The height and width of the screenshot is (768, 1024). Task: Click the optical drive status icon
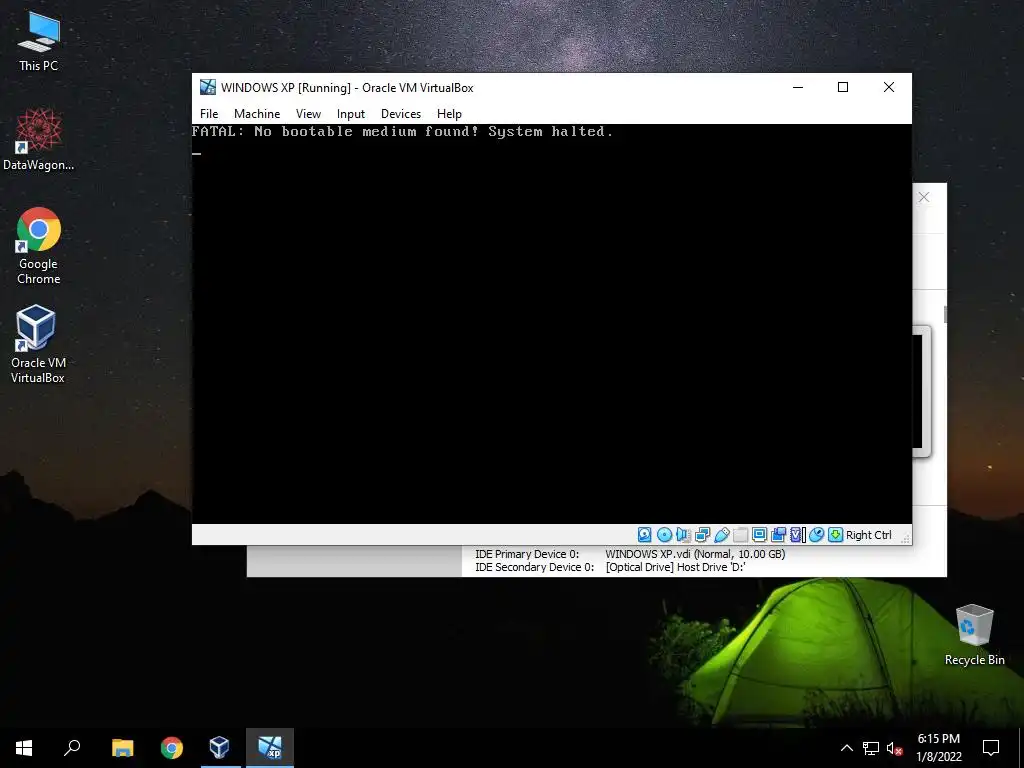[x=664, y=535]
